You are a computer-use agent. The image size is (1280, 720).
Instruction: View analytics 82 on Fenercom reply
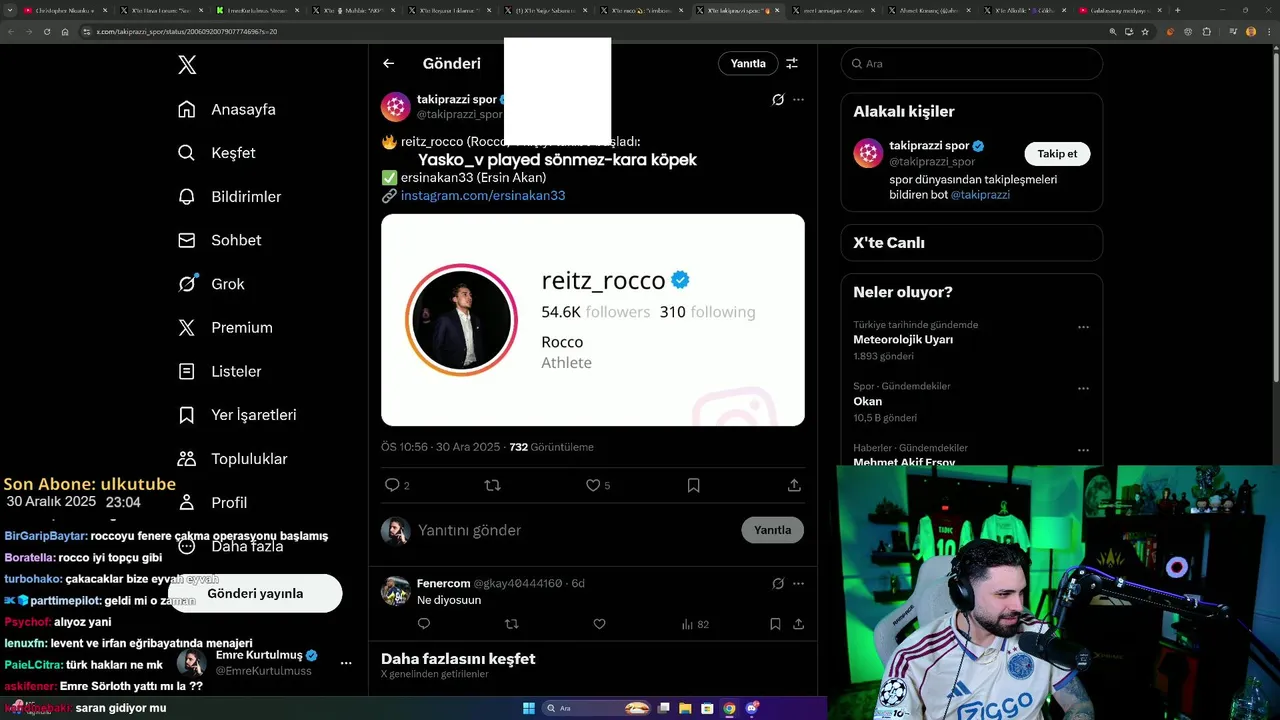695,624
